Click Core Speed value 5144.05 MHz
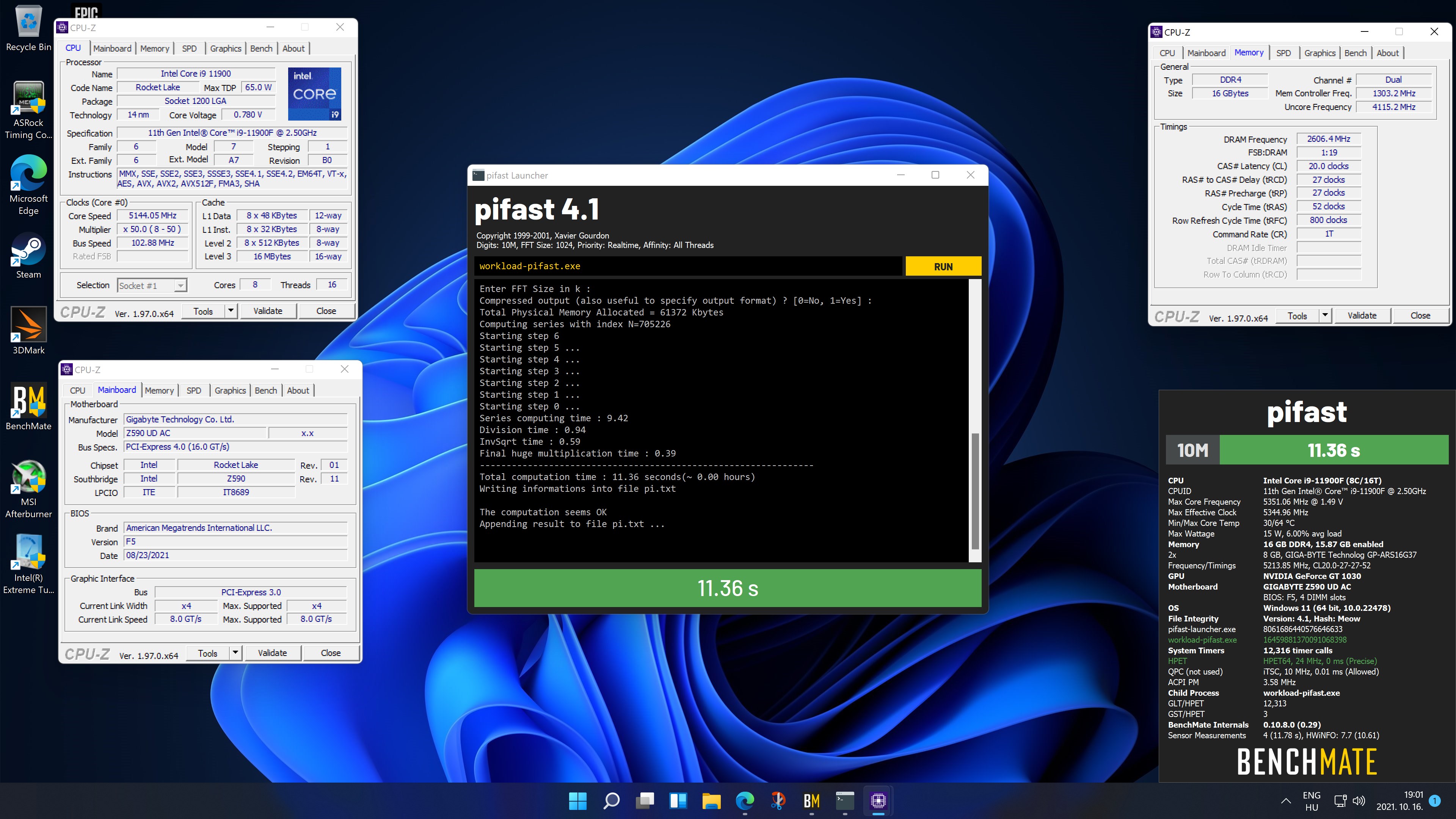This screenshot has width=1456, height=819. click(152, 215)
